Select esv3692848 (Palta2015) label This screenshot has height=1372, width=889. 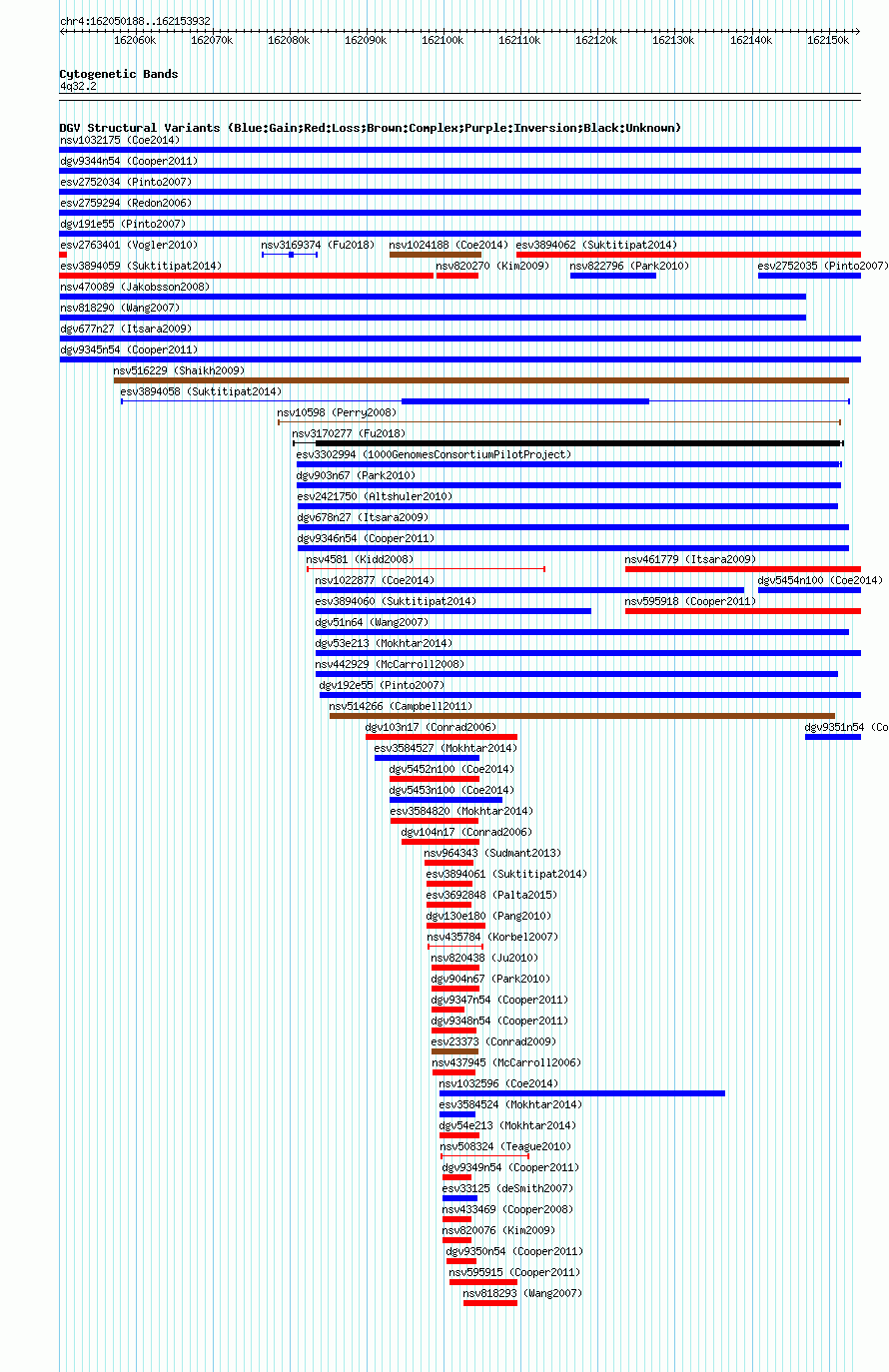click(x=491, y=895)
